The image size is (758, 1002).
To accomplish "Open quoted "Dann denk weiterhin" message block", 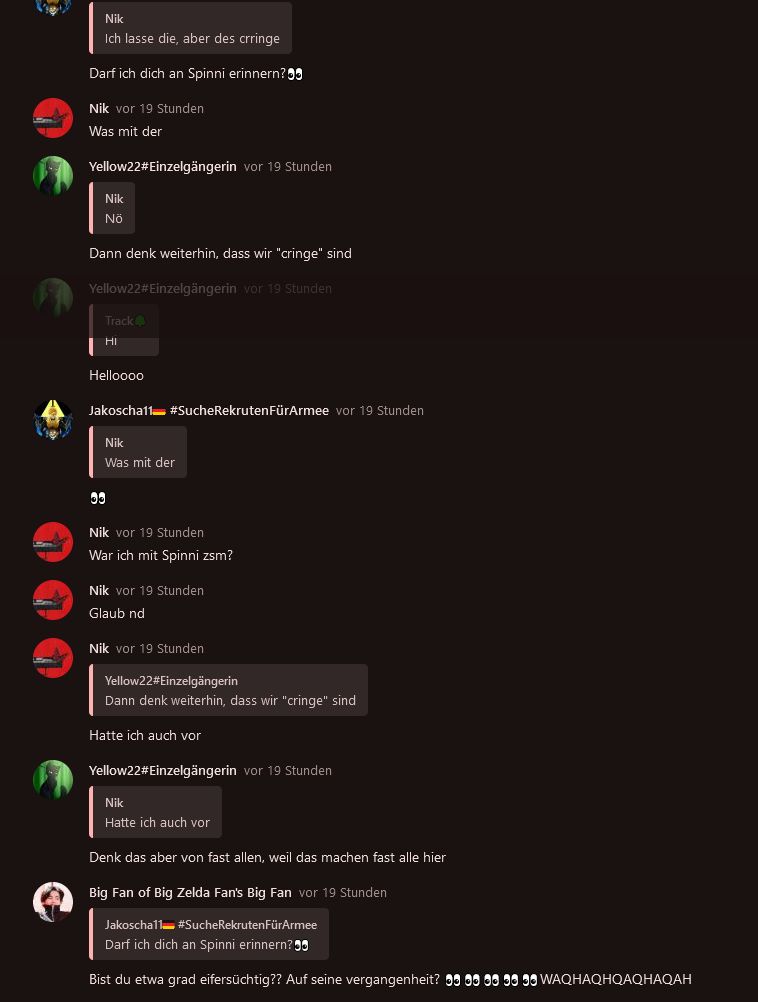I will pos(228,690).
